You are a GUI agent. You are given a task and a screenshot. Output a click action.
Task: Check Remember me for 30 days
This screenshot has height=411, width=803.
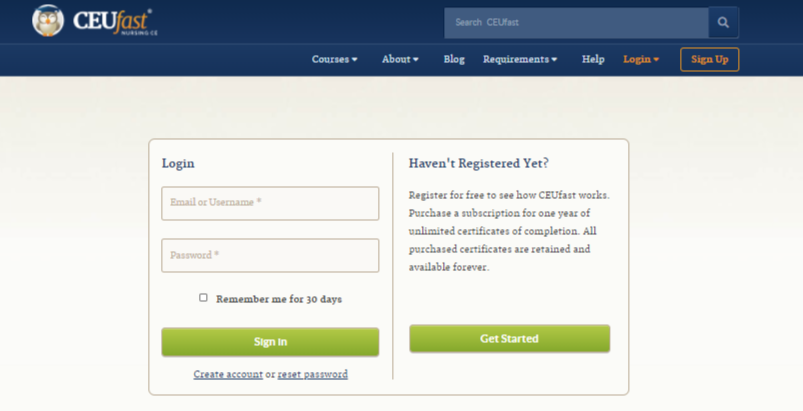point(203,297)
